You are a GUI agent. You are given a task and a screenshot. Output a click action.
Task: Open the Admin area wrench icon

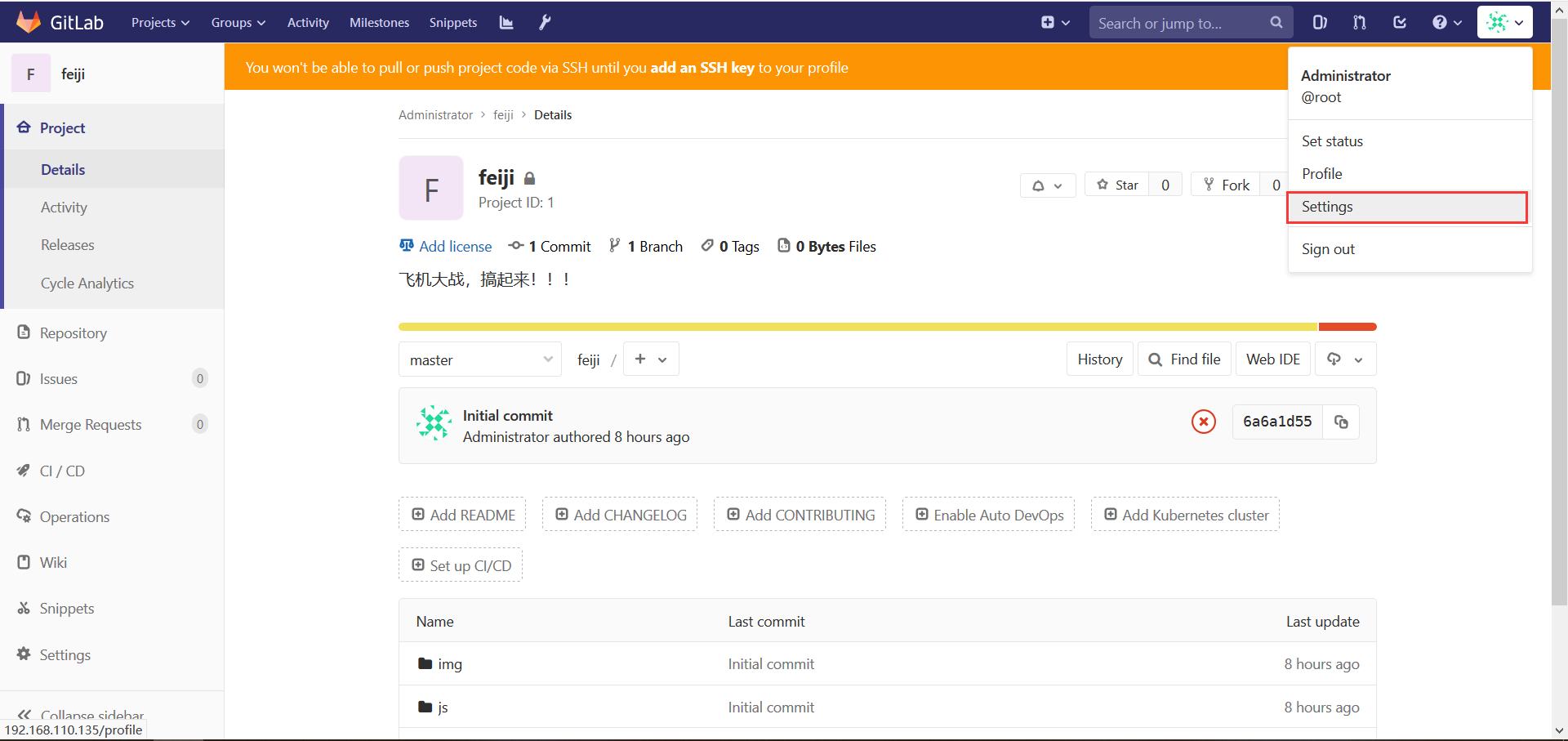coord(545,22)
